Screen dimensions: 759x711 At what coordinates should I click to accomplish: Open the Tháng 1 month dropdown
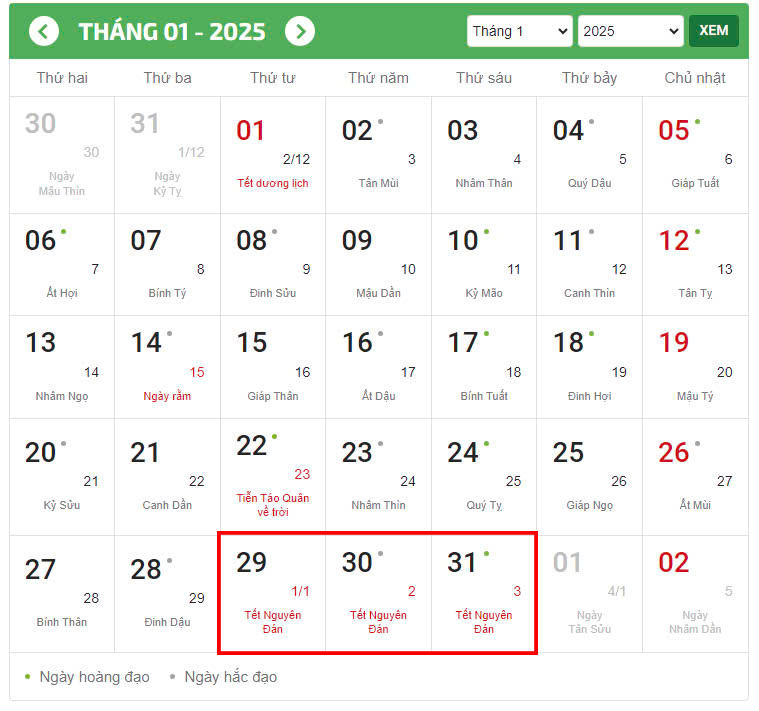click(519, 31)
